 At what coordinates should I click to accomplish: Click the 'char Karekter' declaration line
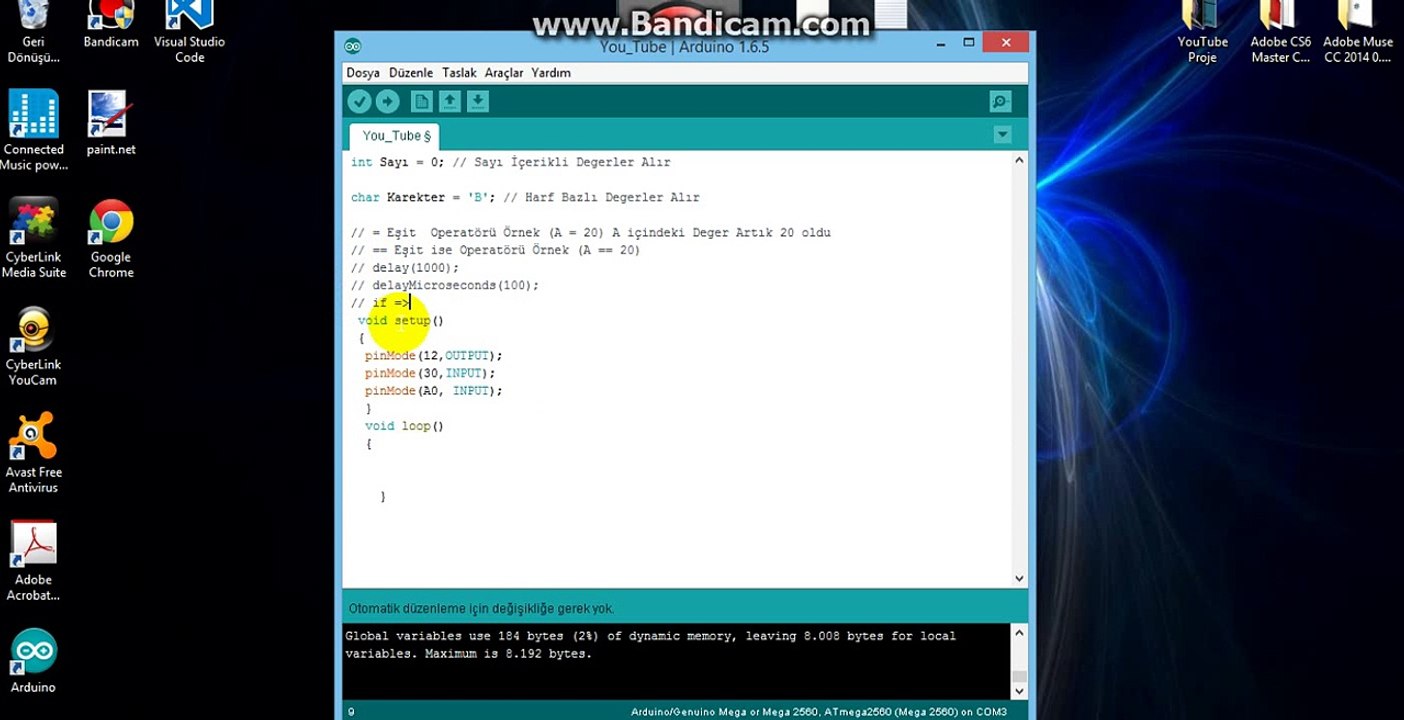[525, 198]
